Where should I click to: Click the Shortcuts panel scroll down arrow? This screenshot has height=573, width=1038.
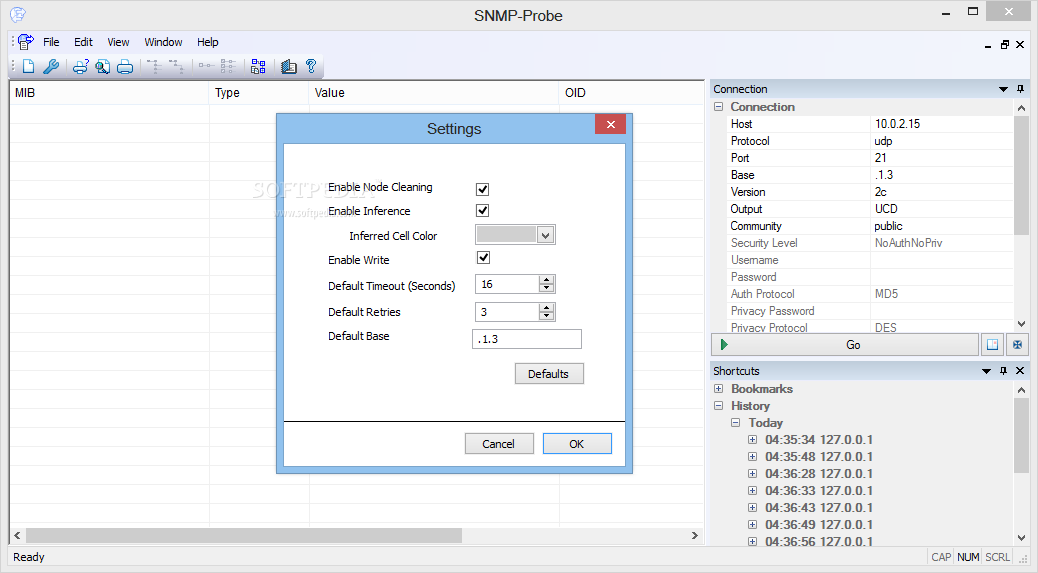tap(1021, 538)
